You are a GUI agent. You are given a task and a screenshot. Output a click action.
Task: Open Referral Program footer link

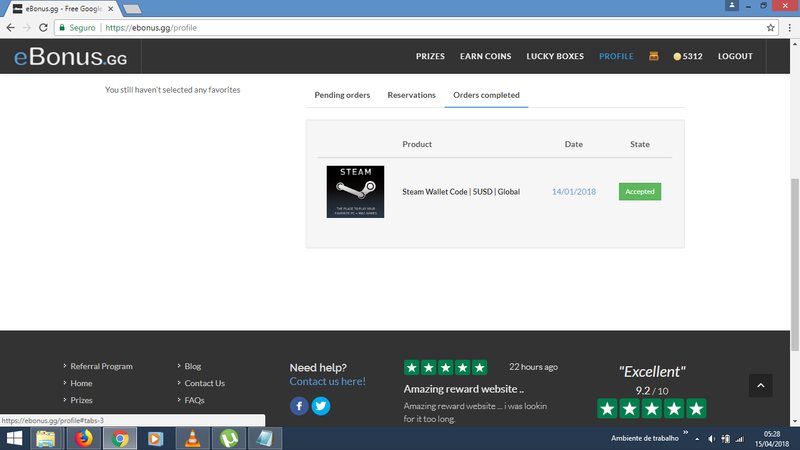(102, 366)
